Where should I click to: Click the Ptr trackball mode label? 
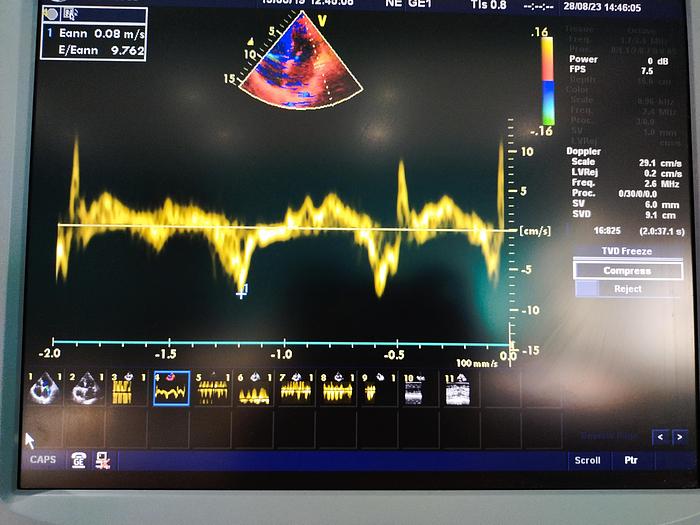pyautogui.click(x=631, y=460)
